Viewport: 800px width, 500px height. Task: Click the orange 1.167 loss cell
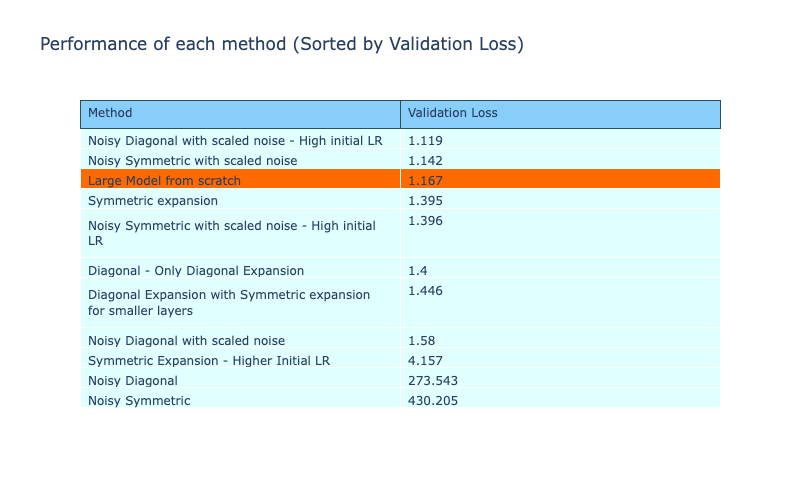(x=425, y=180)
